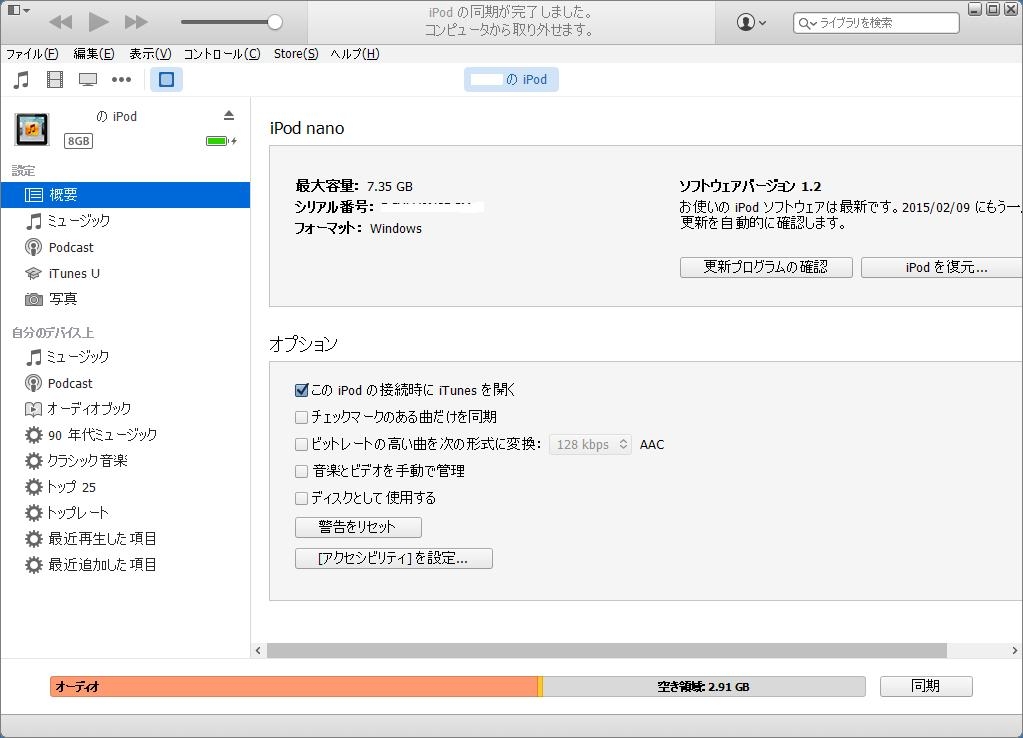The width and height of the screenshot is (1023, 738).
Task: Enable チェックマークのある曲だけを同期 checkbox
Action: pyautogui.click(x=301, y=417)
